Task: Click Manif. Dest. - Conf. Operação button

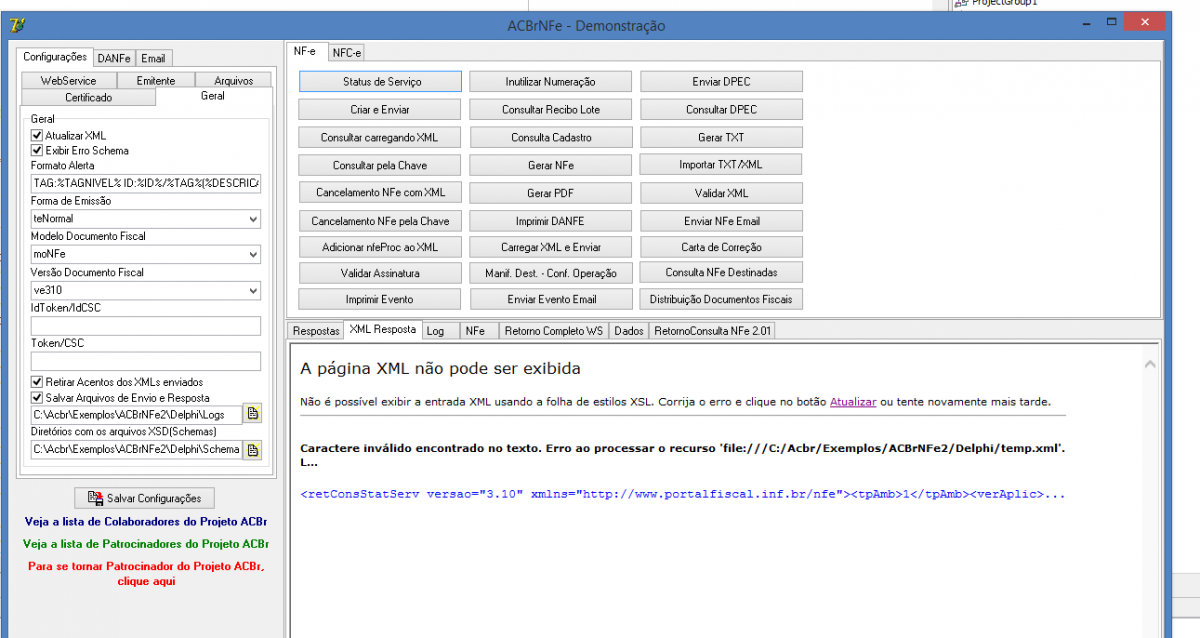Action: point(551,272)
